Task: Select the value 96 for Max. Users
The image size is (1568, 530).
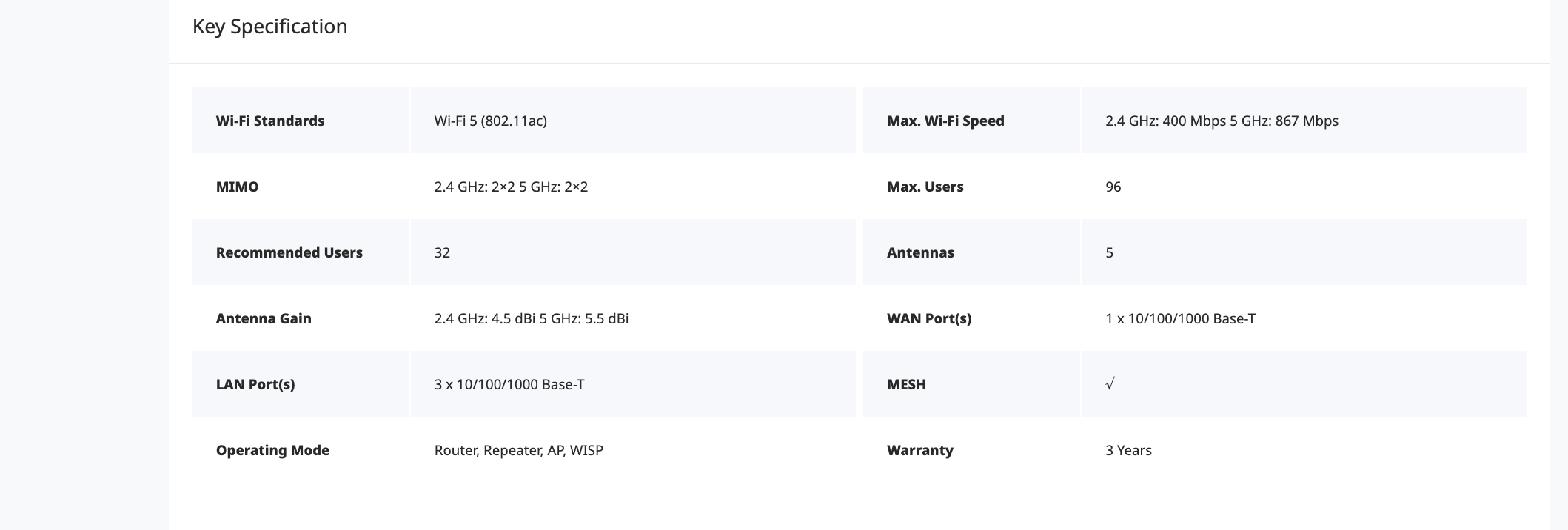Action: coord(1113,187)
